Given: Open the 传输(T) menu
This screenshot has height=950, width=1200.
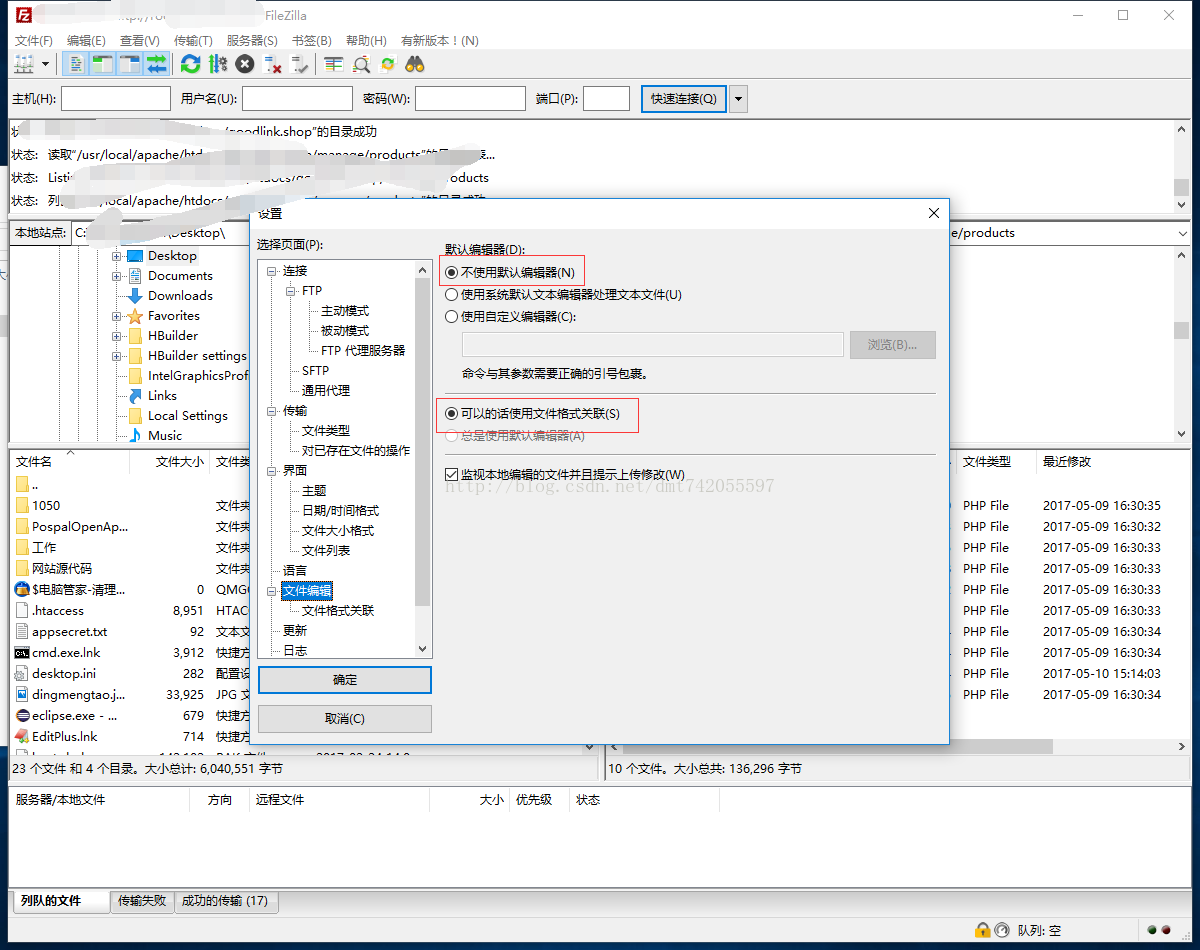Looking at the screenshot, I should [193, 41].
